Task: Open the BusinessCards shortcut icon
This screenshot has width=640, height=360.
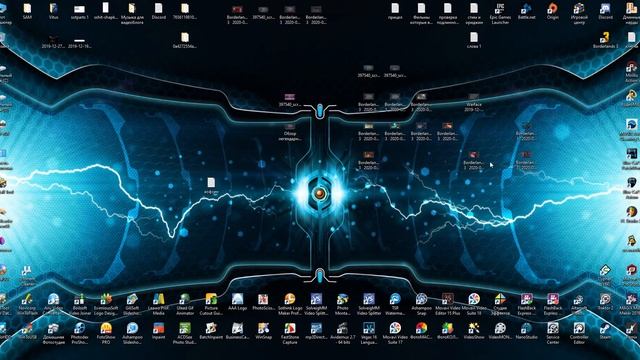Action: pyautogui.click(x=237, y=331)
